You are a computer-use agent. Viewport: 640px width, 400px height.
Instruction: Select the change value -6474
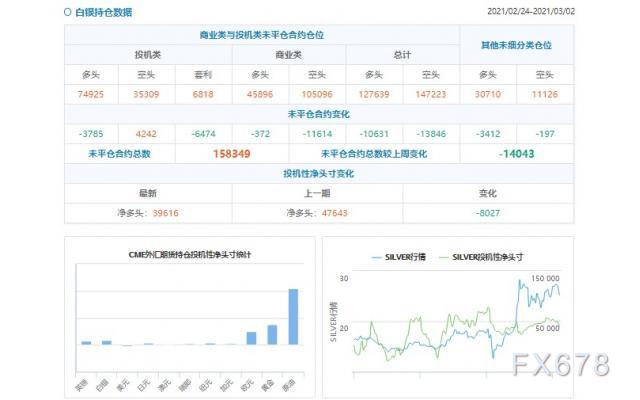coord(203,134)
